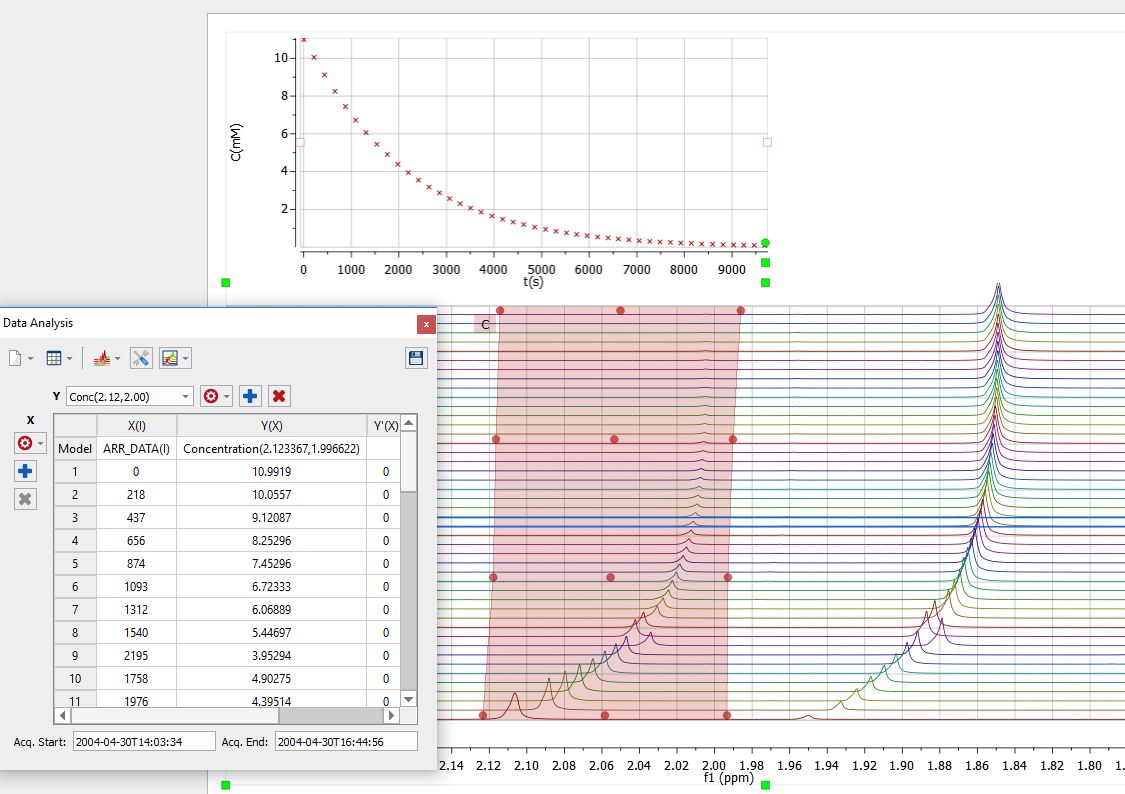The height and width of the screenshot is (794, 1125).
Task: Click the stacked spectra icon in toolbar
Action: click(x=101, y=358)
